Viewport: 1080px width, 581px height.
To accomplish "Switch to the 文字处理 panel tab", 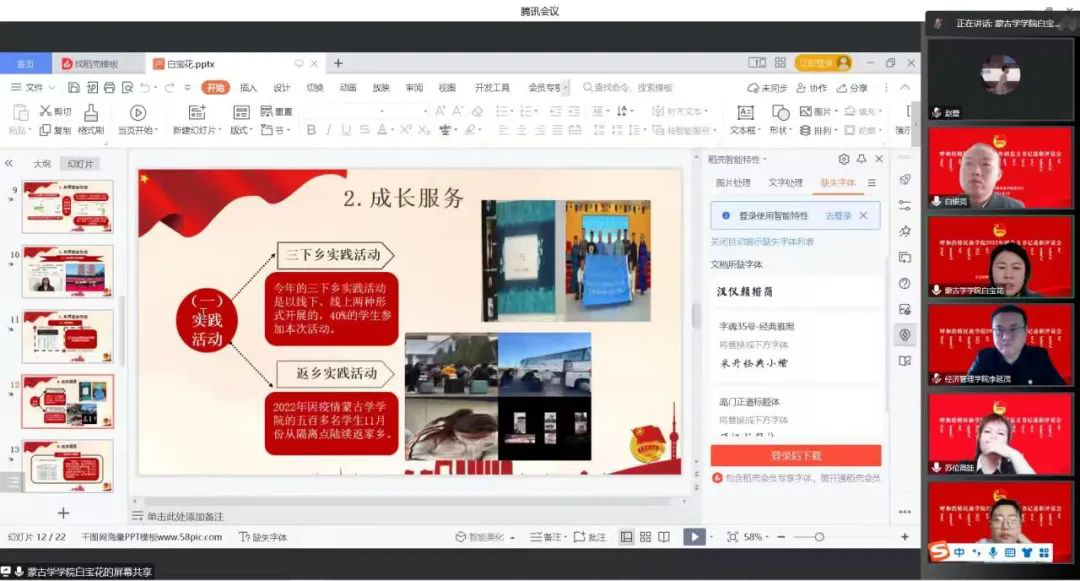I will pos(785,183).
